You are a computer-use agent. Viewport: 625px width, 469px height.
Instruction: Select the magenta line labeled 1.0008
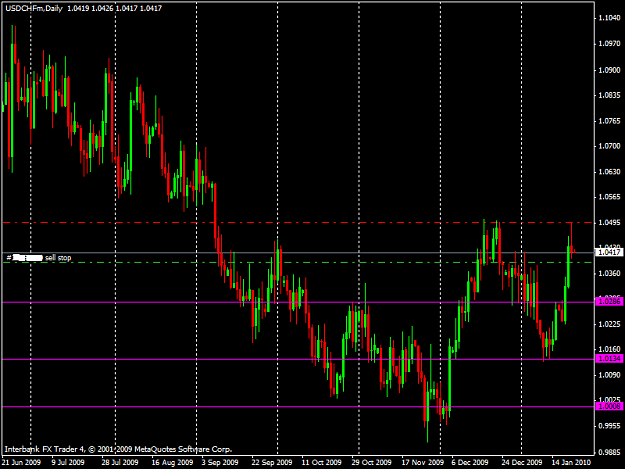(x=298, y=407)
